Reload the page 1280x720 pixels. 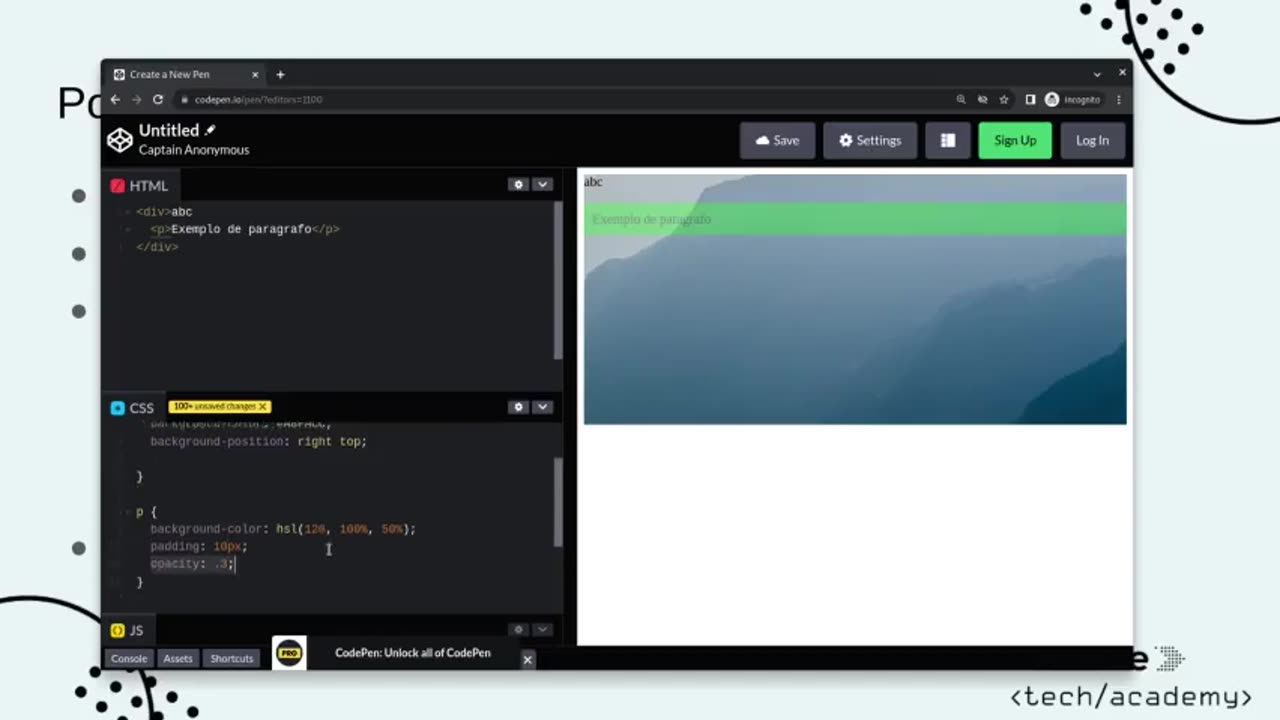click(158, 100)
